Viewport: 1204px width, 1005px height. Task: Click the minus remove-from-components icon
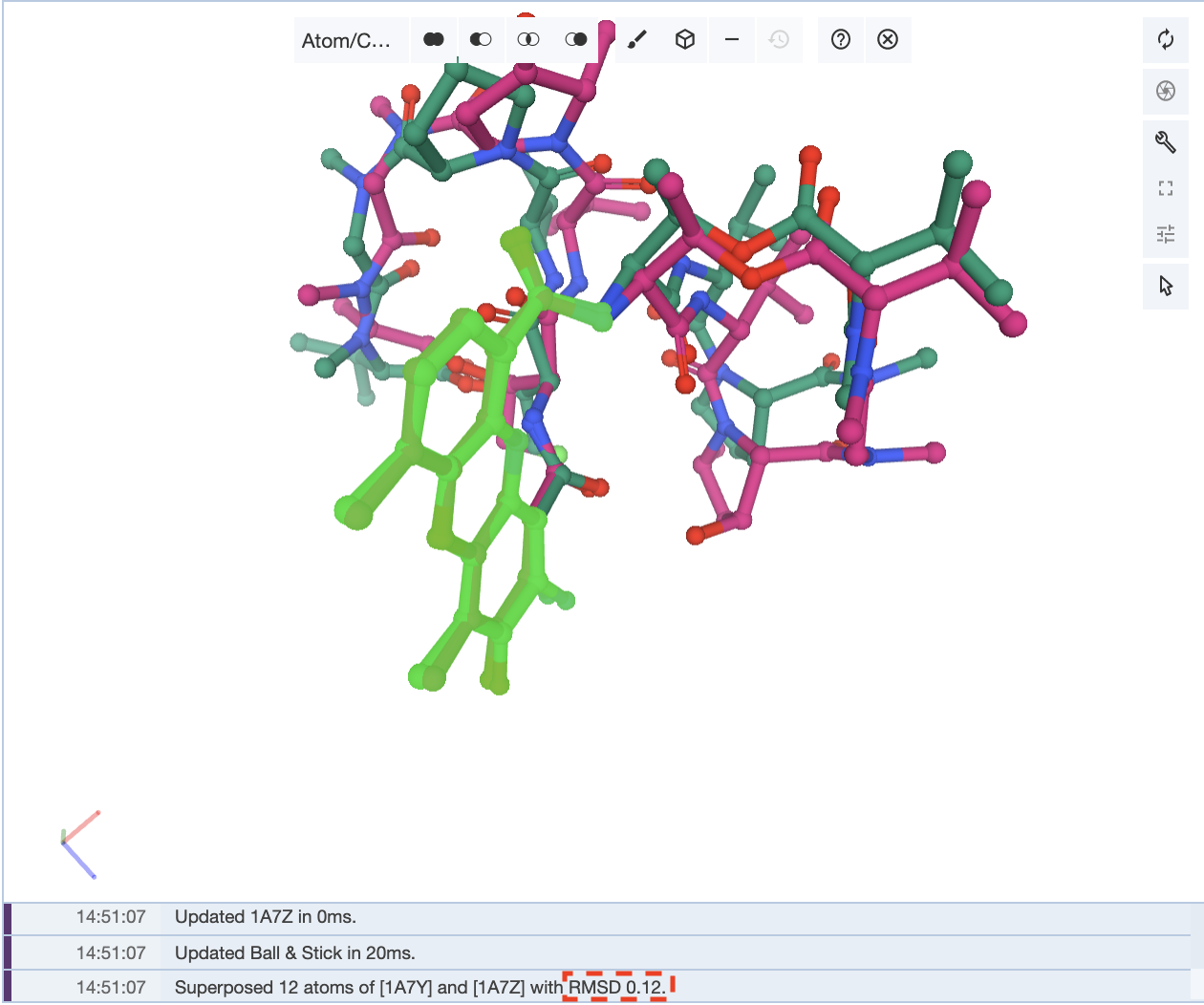(x=732, y=40)
